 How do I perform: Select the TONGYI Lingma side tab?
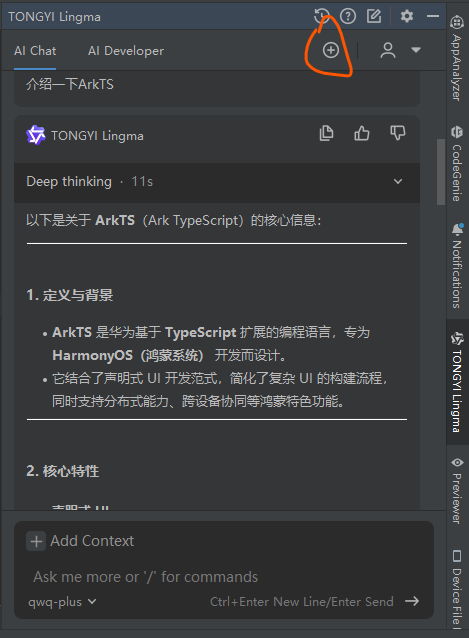pyautogui.click(x=457, y=382)
